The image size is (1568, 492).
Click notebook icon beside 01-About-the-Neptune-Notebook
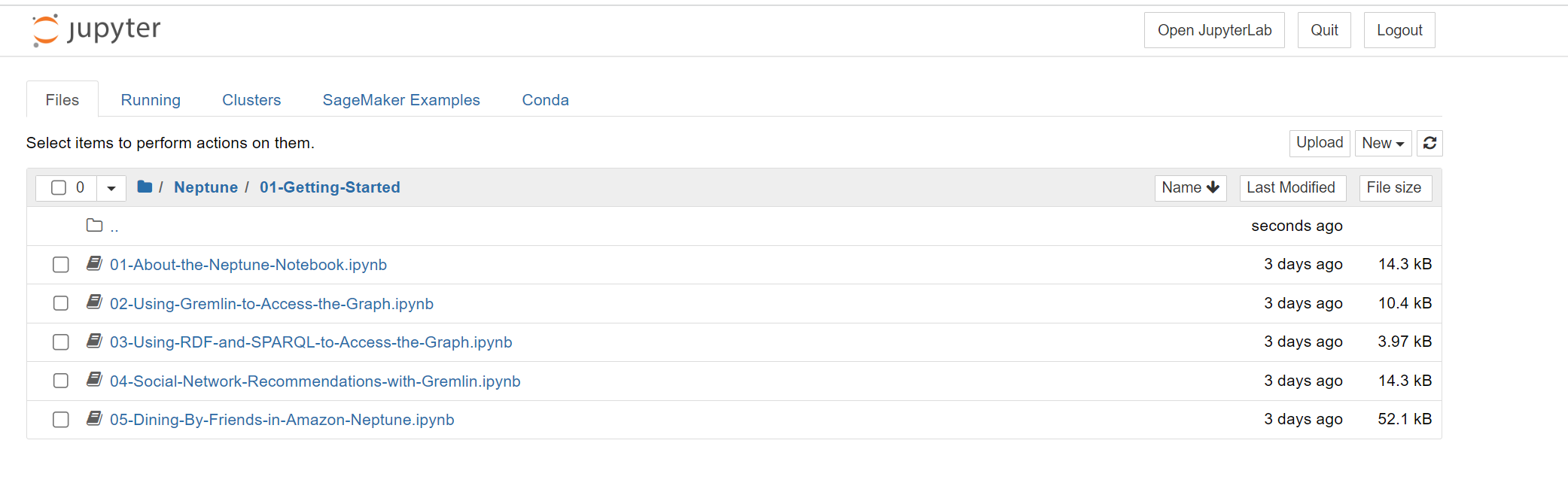[94, 263]
